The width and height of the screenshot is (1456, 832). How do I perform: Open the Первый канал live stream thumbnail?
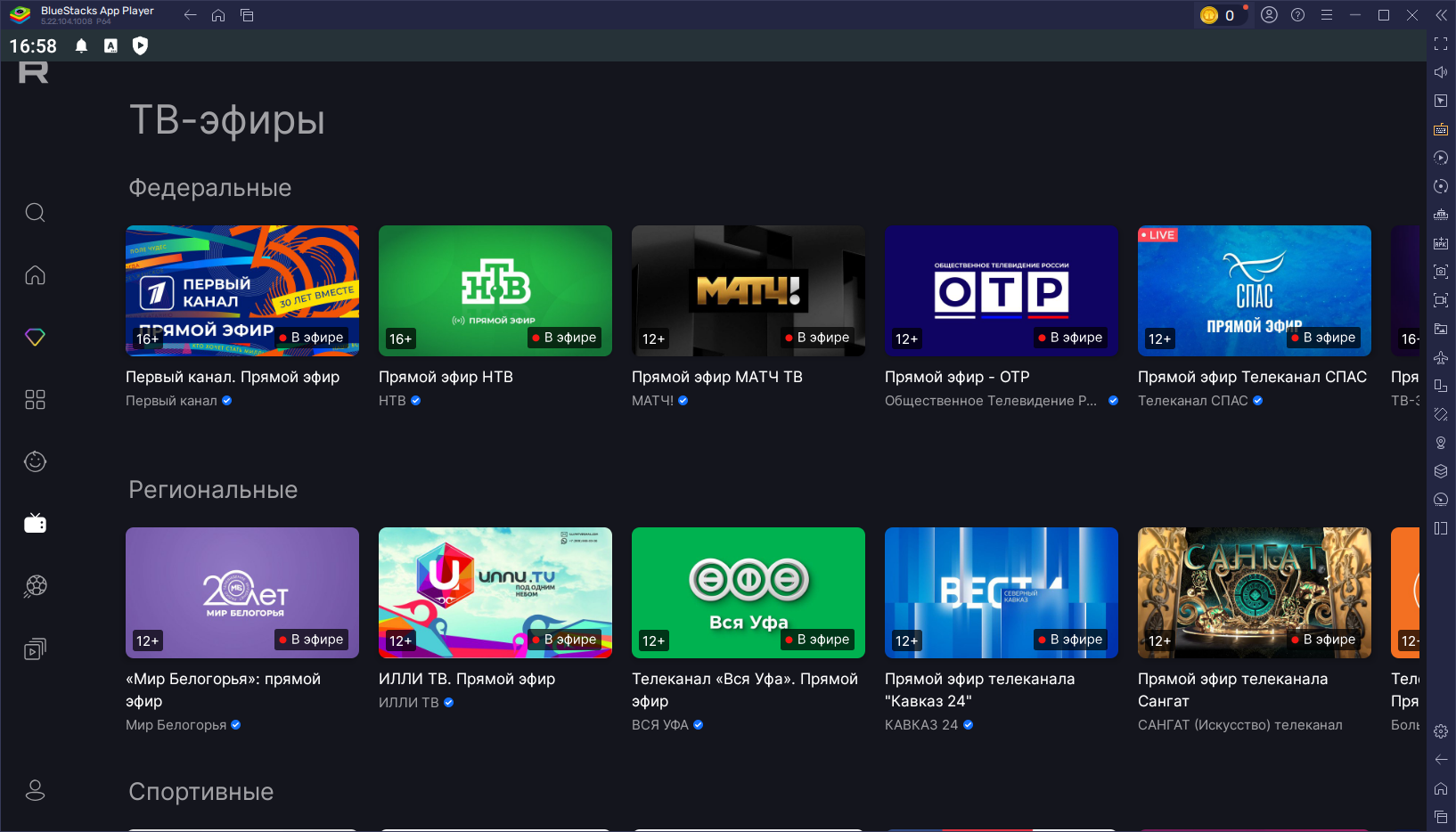tap(242, 290)
